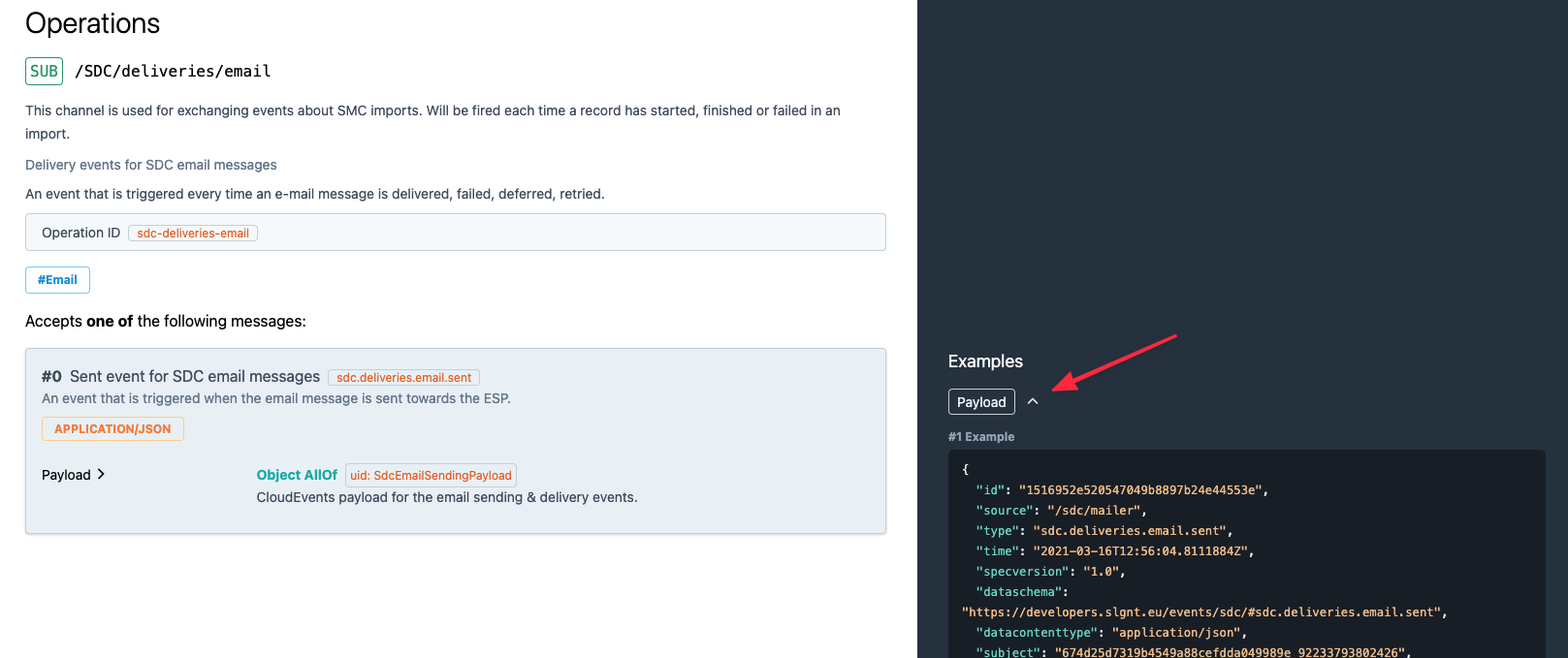Click the SUB operation badge
Image resolution: width=1568 pixels, height=658 pixels.
(x=44, y=71)
